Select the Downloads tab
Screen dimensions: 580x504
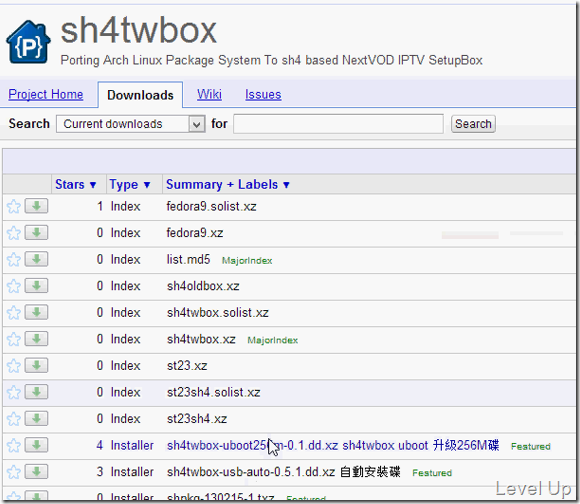coord(140,95)
